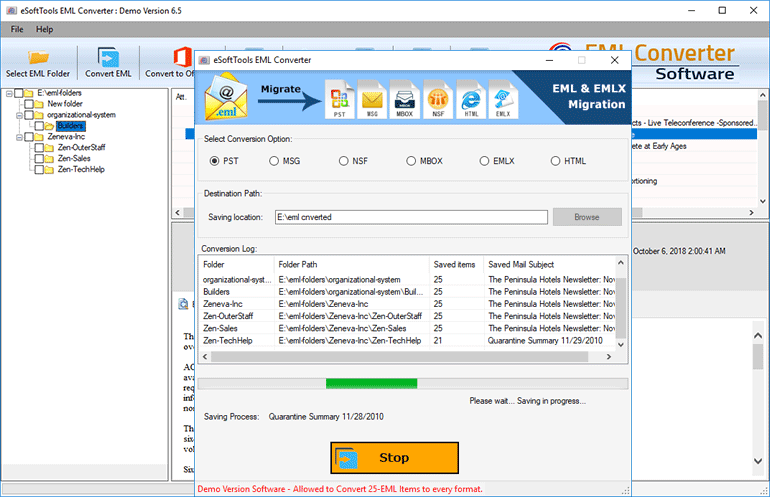Click the New folder icon in tree
770x497 pixels.
[x=39, y=104]
